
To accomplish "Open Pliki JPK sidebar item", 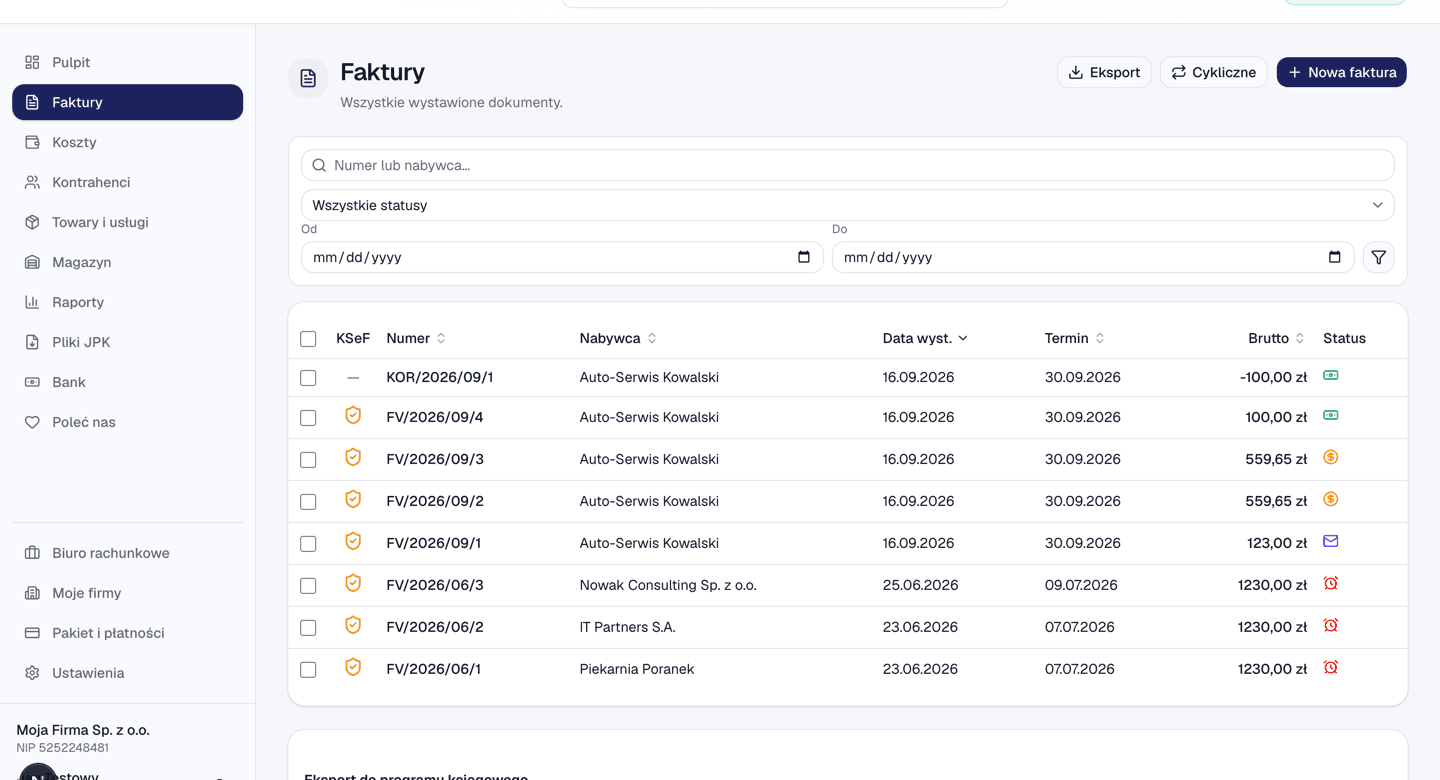I will click(x=127, y=342).
